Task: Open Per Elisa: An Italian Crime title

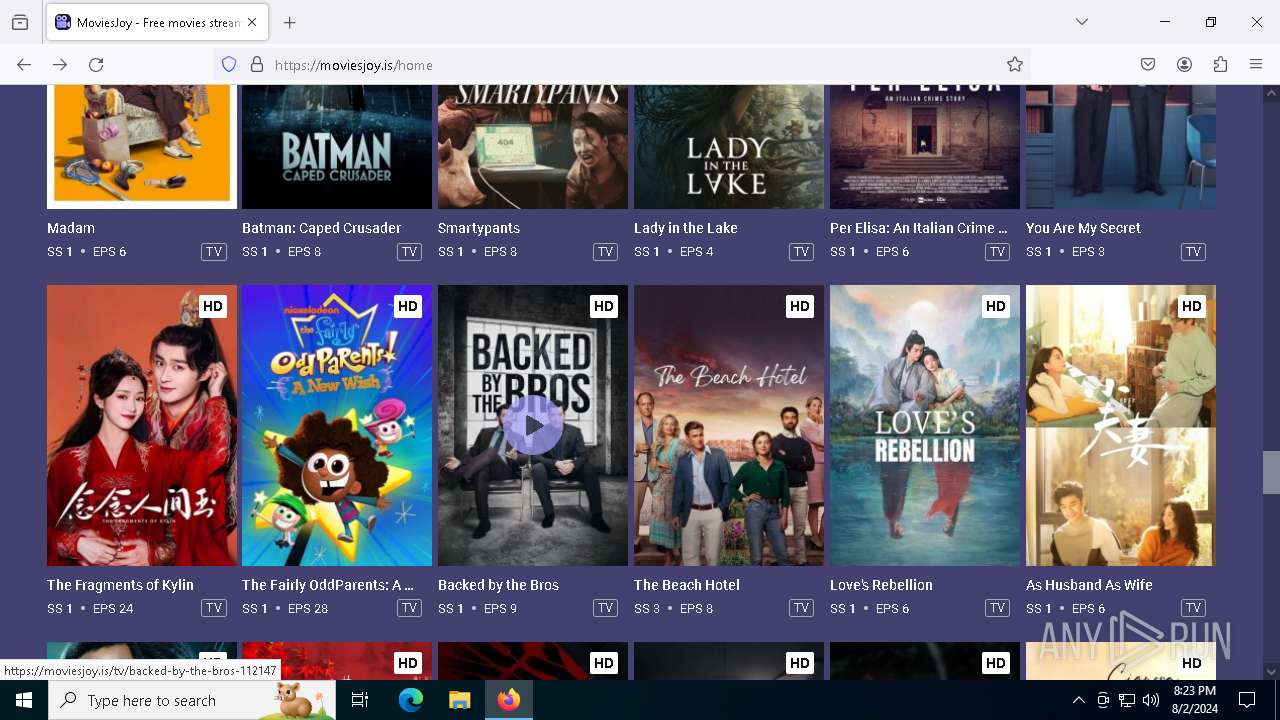Action: click(x=919, y=228)
